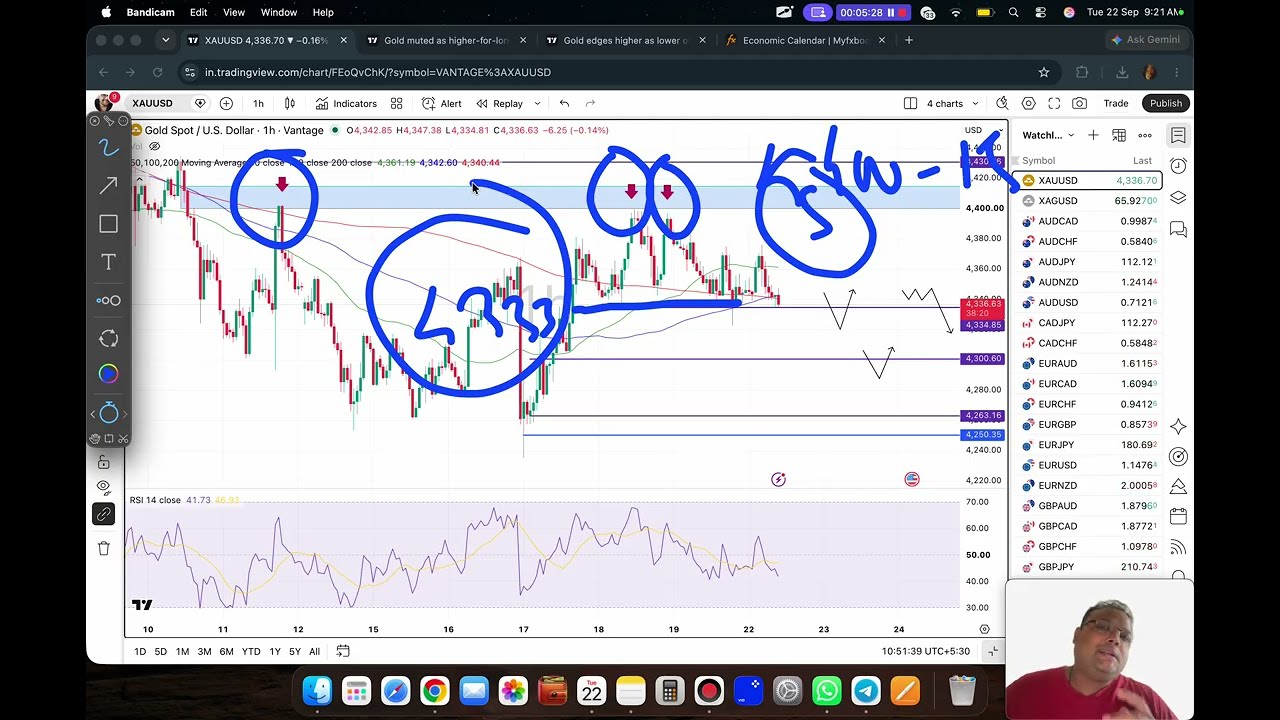Open the line thickness dots tool
Image resolution: width=1280 pixels, height=720 pixels.
point(108,300)
